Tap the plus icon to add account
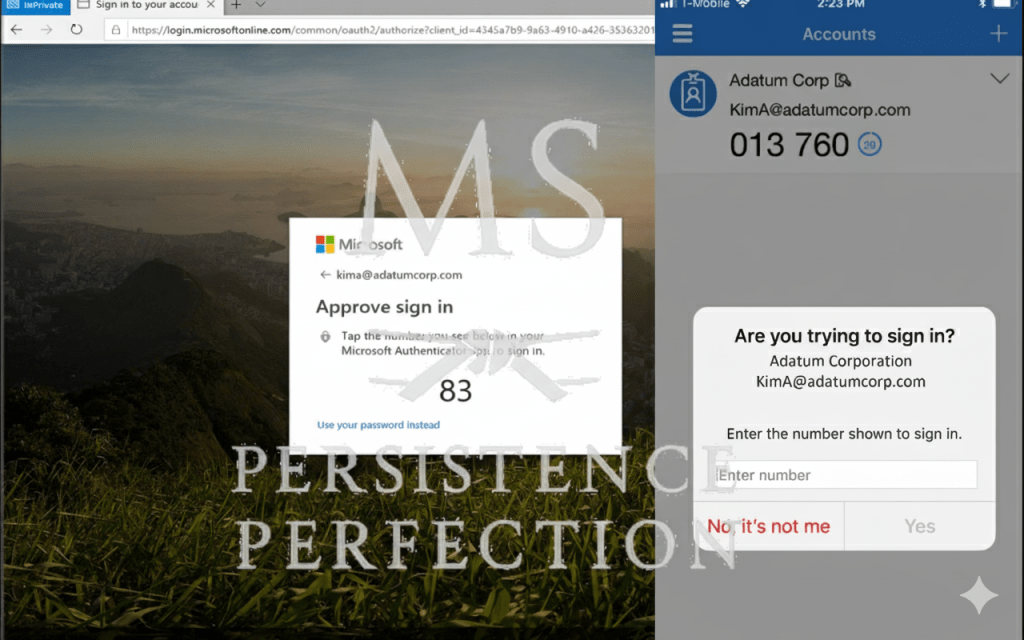 point(998,34)
